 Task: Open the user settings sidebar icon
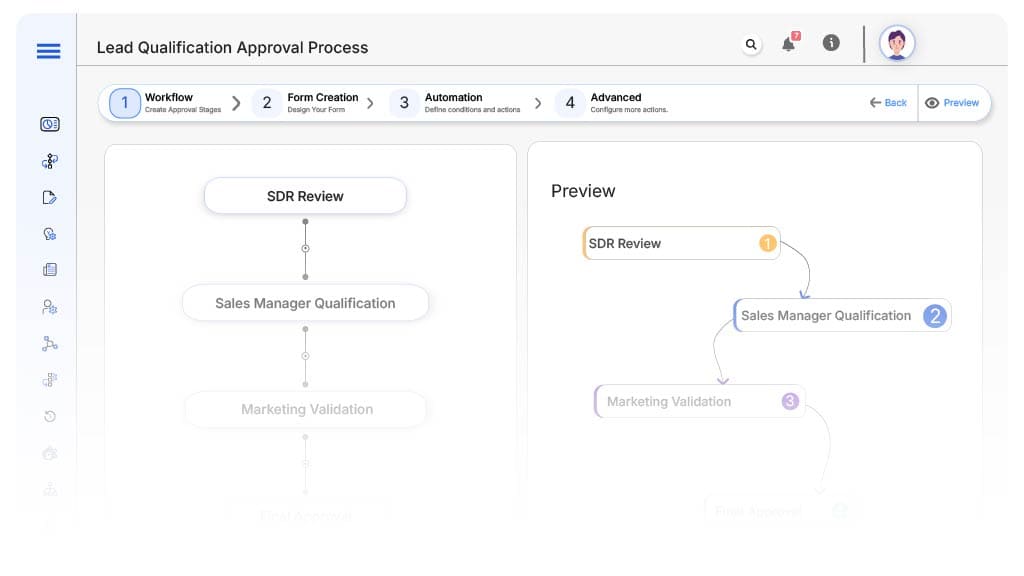click(49, 307)
